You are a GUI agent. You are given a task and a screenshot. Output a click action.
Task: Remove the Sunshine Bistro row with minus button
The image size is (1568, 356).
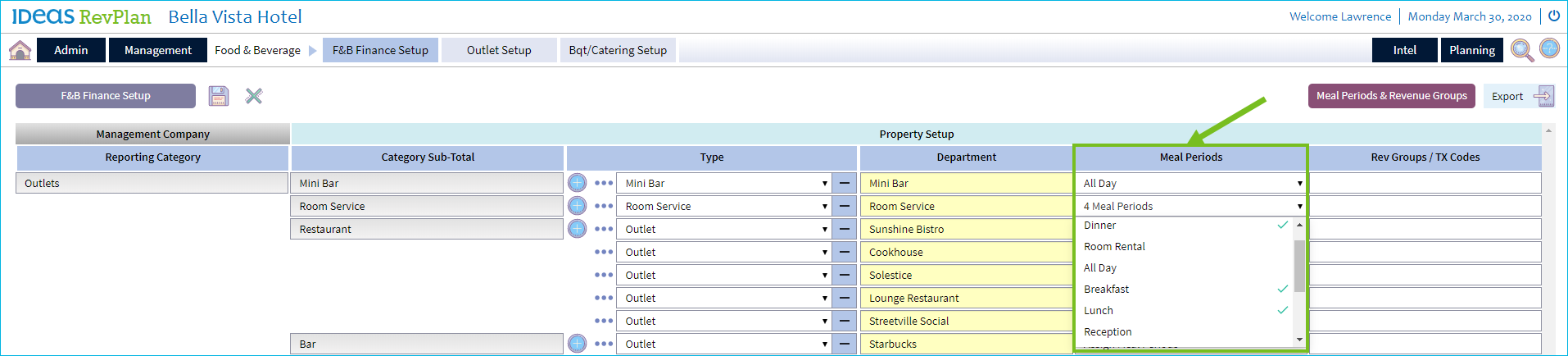(x=844, y=229)
